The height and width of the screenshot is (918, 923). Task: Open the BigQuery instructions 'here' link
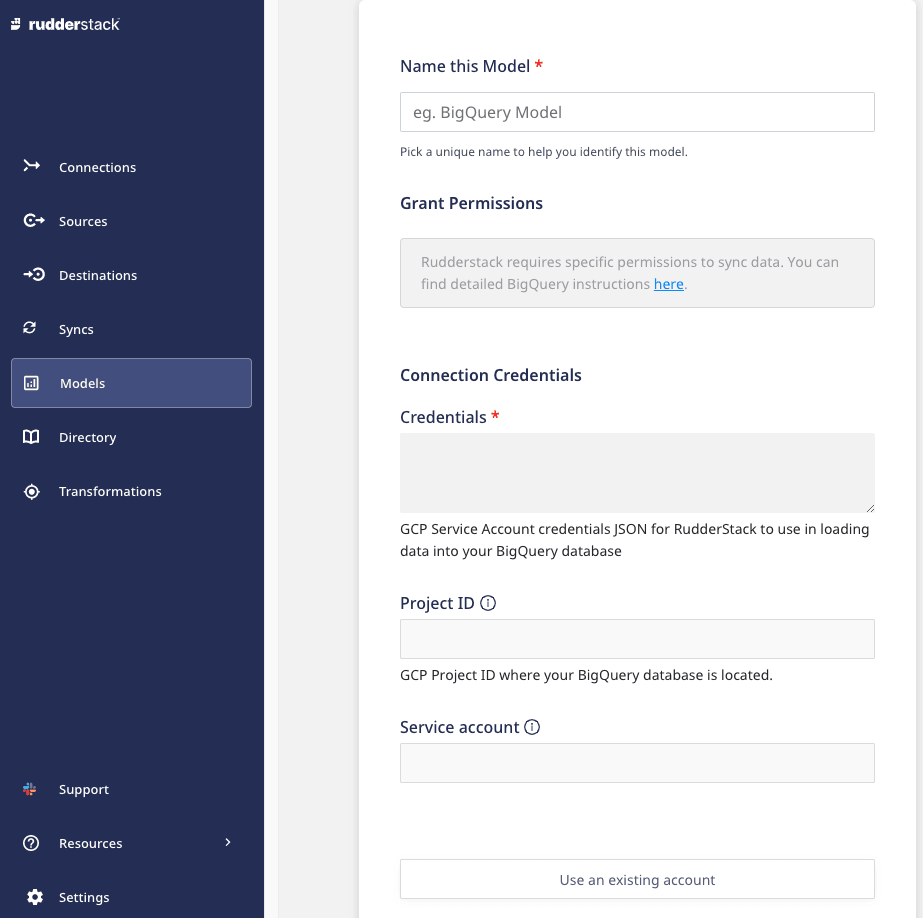point(668,284)
